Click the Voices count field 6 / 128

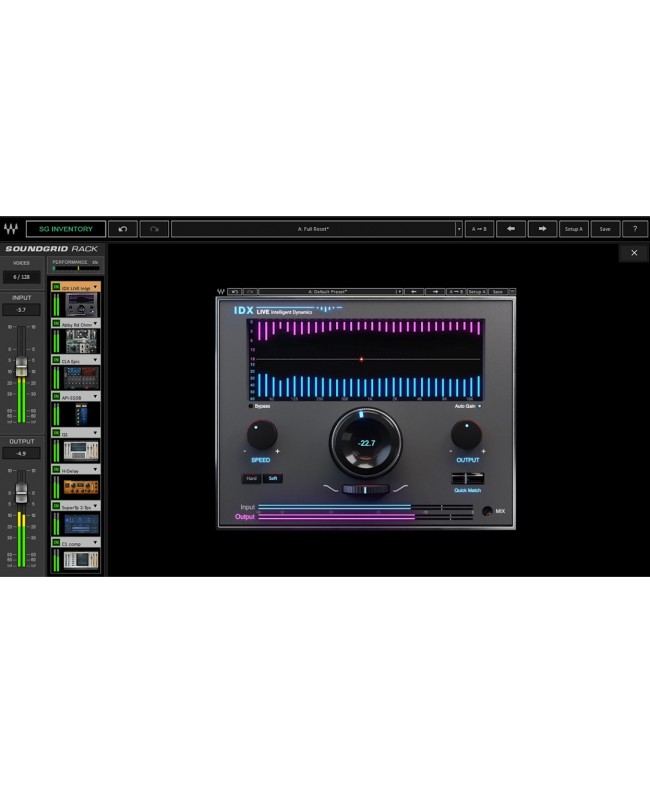[21, 277]
